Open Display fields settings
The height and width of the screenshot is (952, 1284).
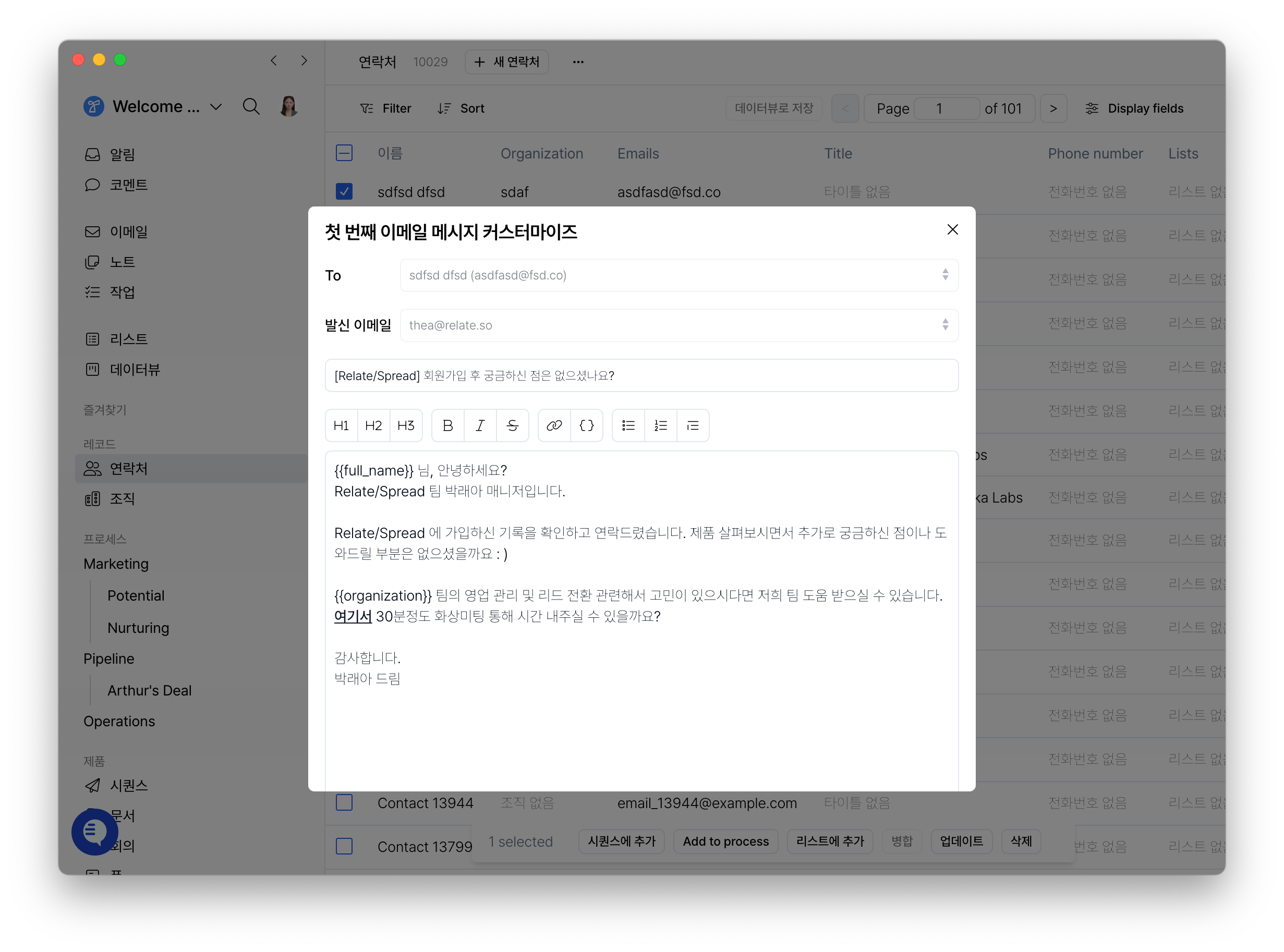click(1134, 108)
